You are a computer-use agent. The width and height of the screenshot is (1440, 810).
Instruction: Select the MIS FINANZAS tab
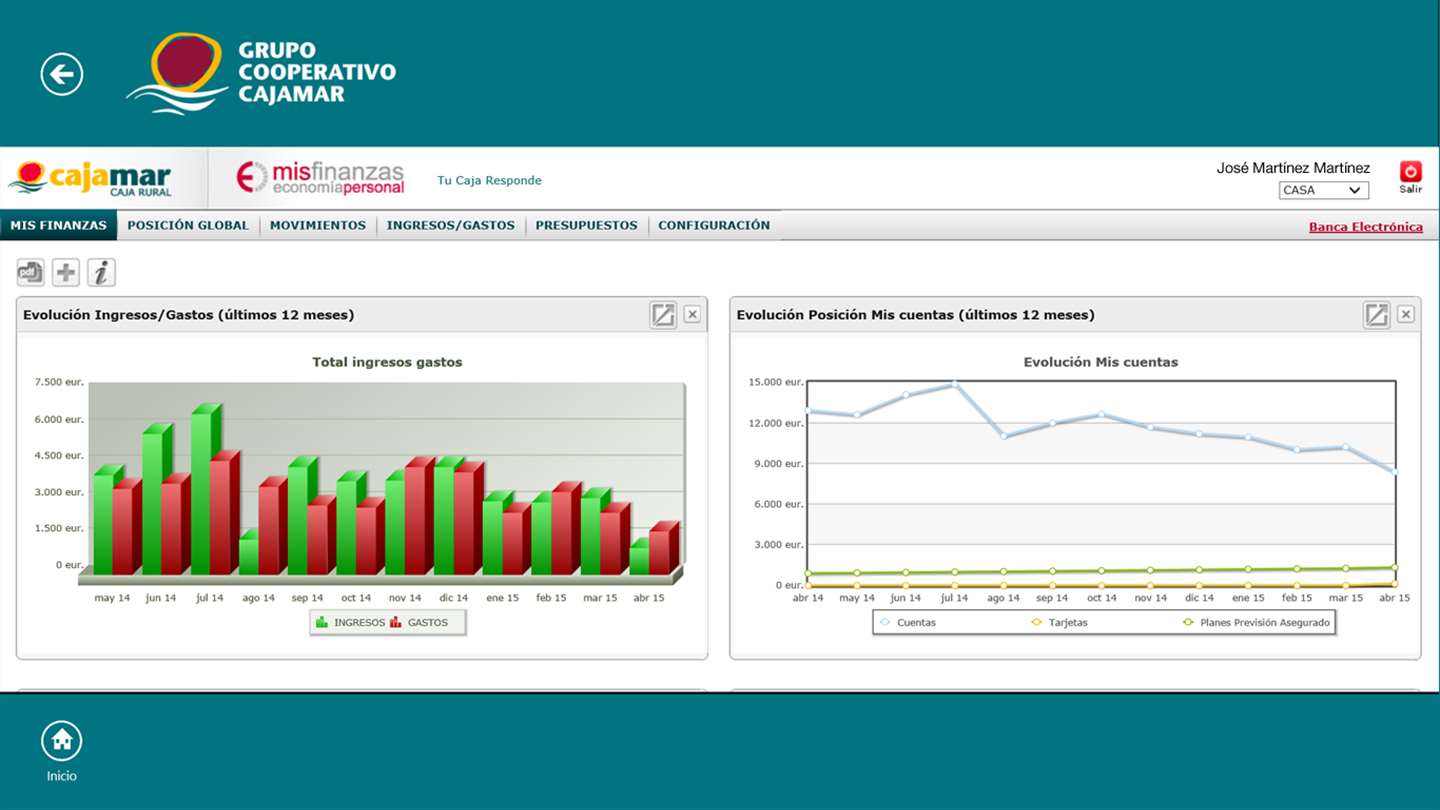click(59, 226)
